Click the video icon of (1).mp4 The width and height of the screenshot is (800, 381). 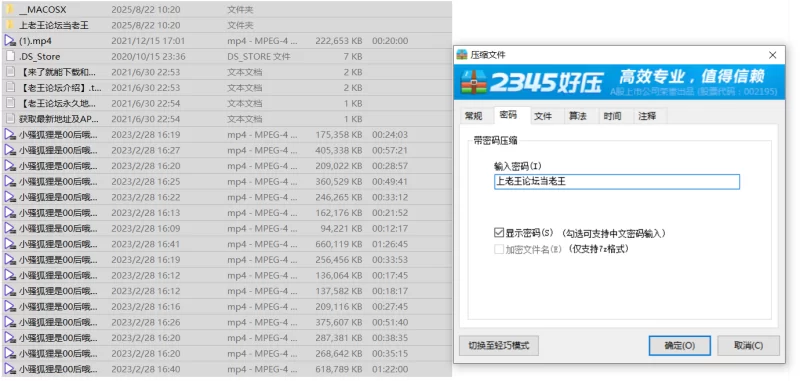tap(10, 41)
